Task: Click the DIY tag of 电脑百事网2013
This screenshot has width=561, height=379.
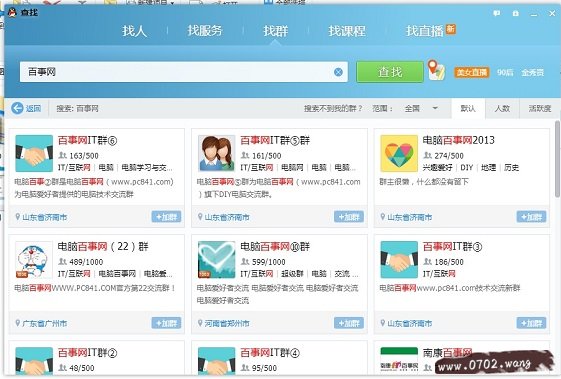Action: pos(467,167)
